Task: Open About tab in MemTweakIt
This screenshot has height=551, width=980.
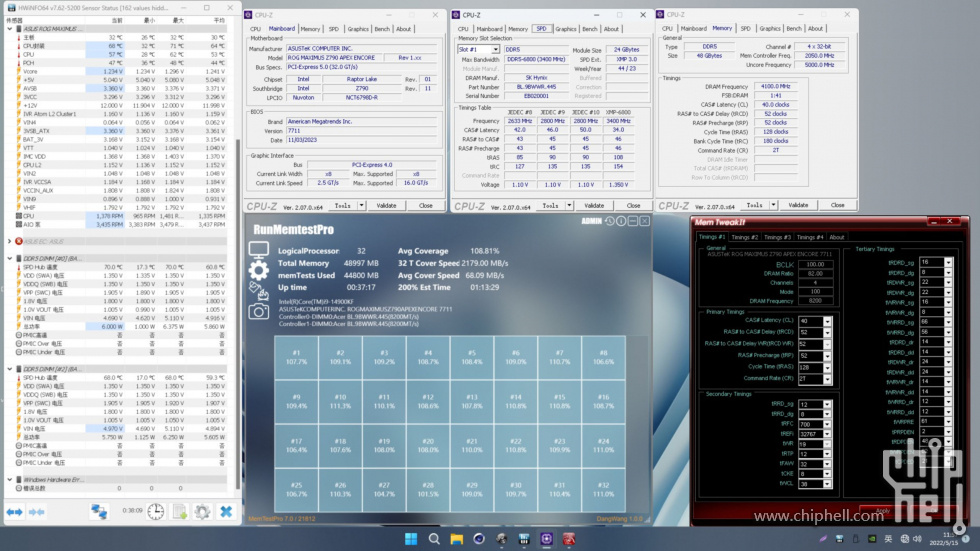Action: pos(837,237)
